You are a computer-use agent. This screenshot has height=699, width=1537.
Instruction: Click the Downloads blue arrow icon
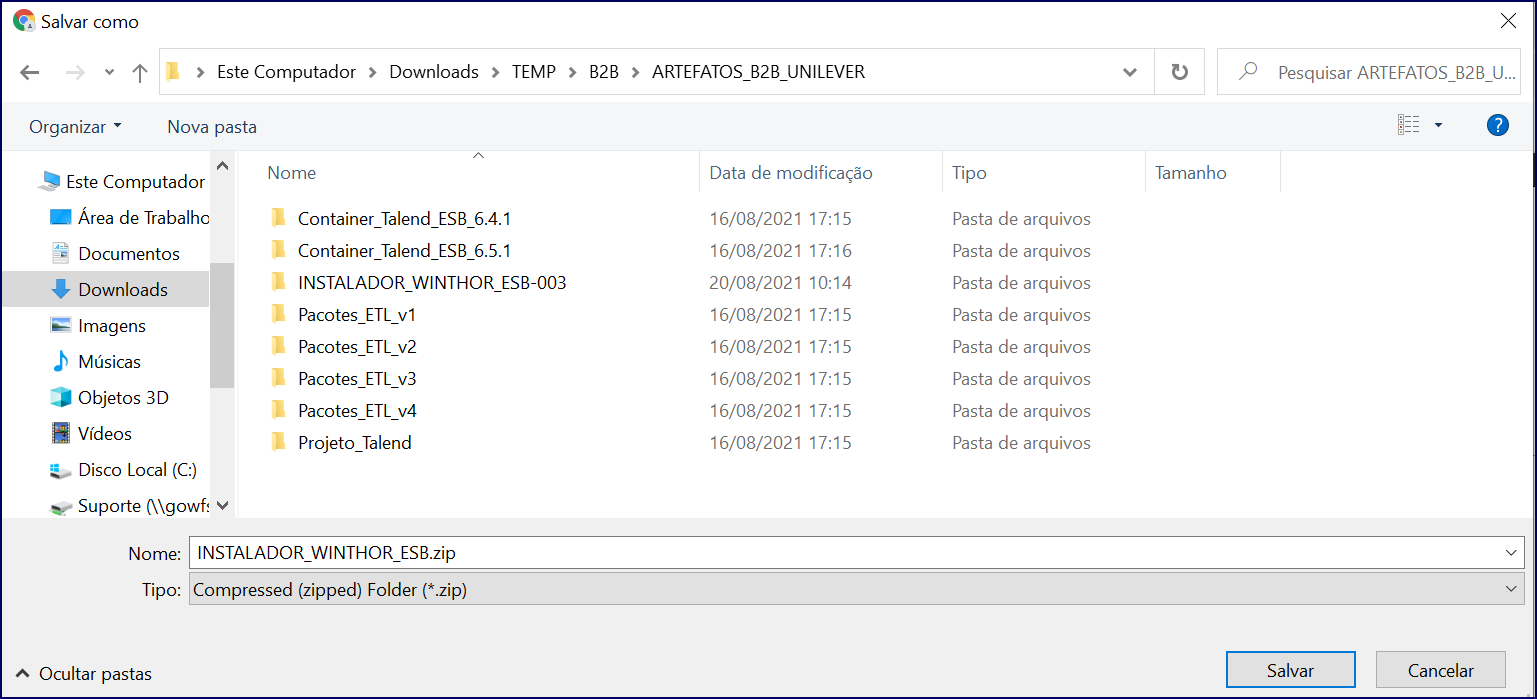point(61,290)
